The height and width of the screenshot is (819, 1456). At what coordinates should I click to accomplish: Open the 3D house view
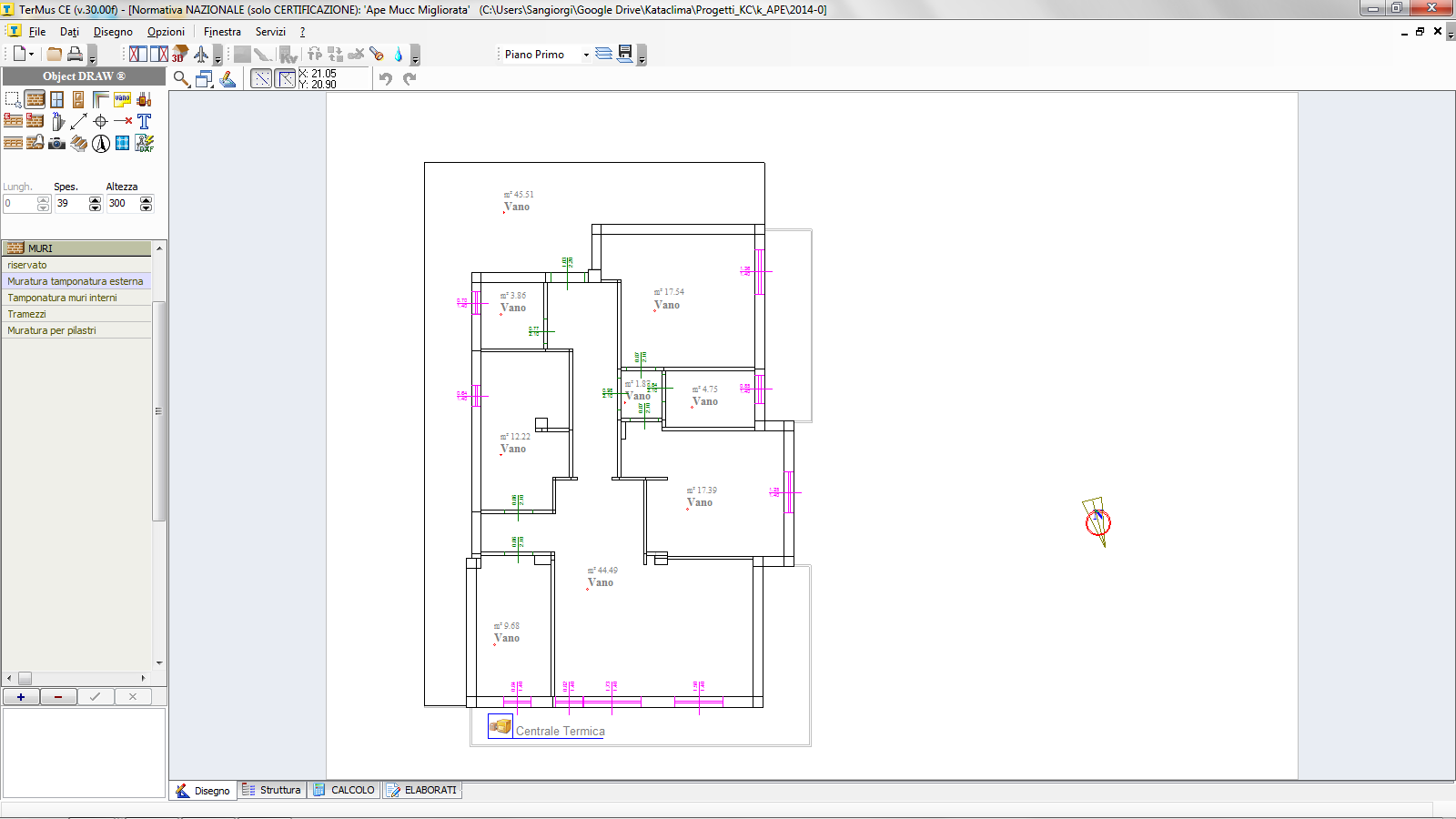[x=180, y=55]
